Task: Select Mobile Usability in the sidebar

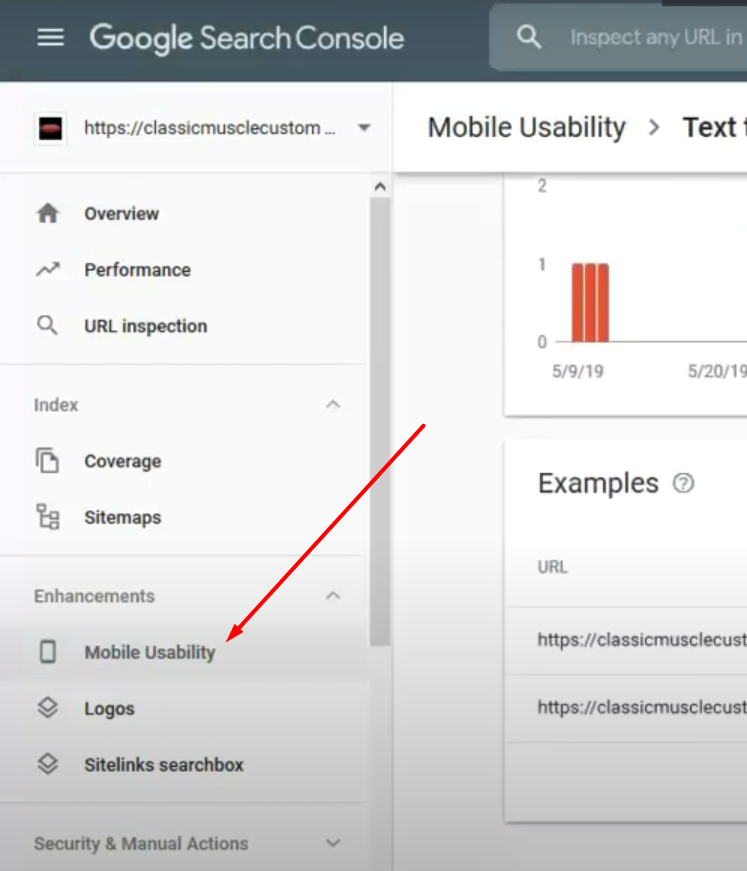Action: point(149,652)
